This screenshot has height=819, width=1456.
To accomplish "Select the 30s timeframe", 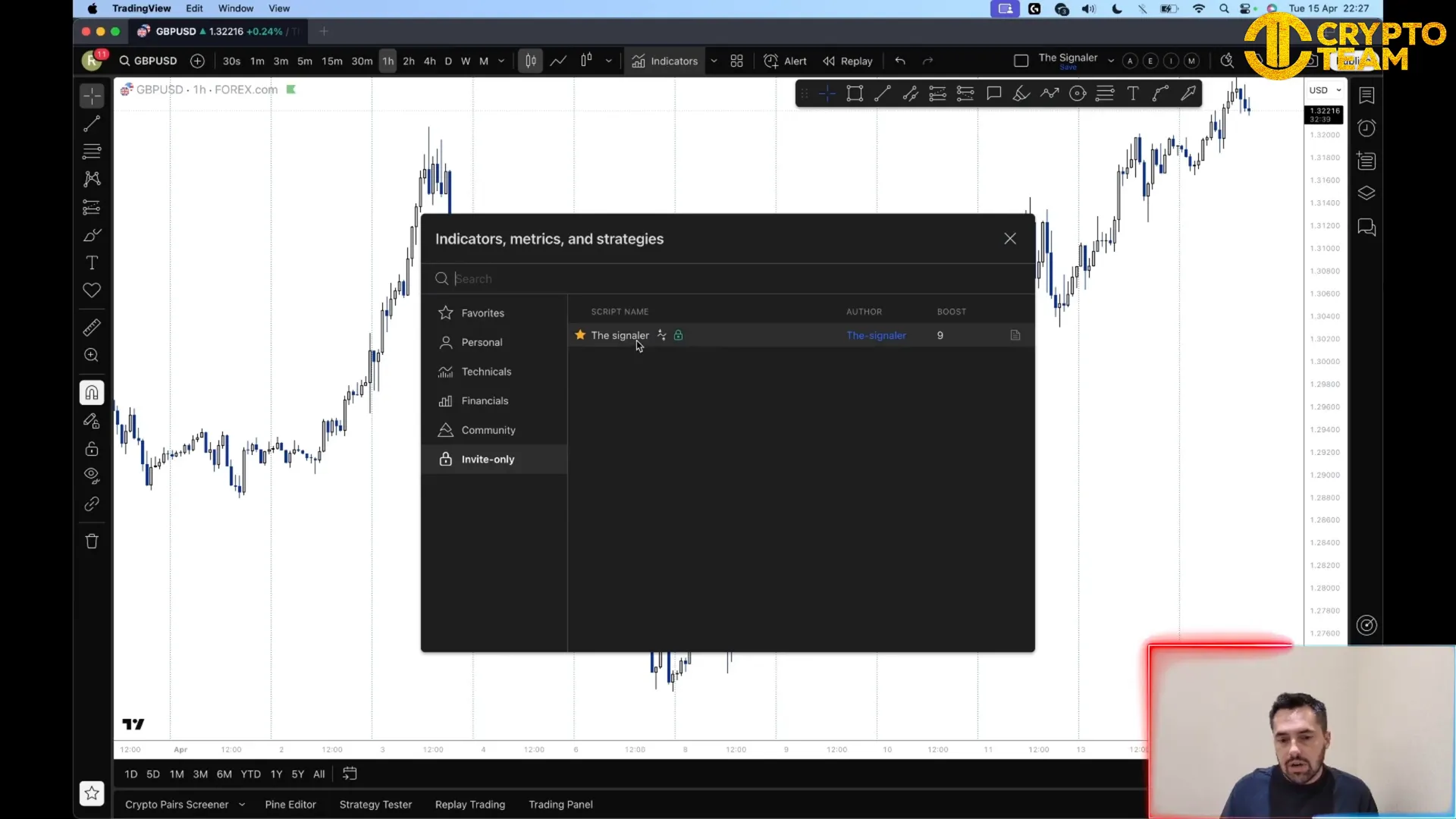I will 231,61.
